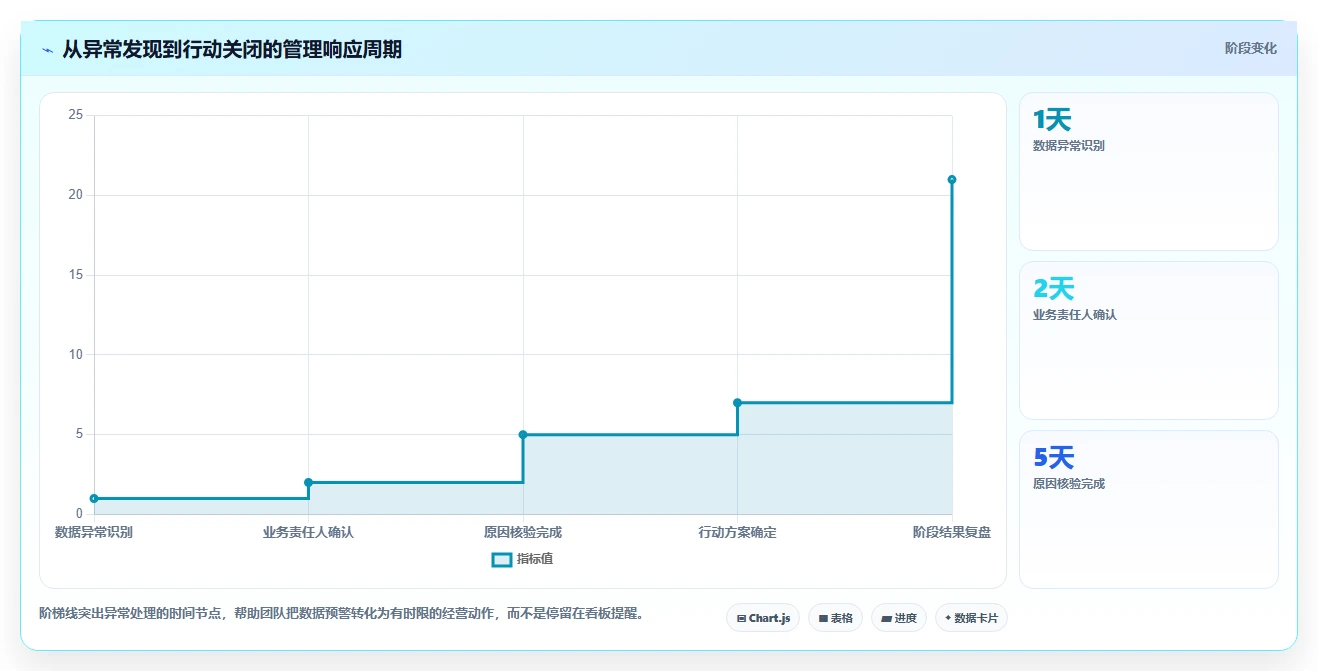This screenshot has width=1318, height=671.
Task: Click the y-axis value 10
Action: click(75, 354)
